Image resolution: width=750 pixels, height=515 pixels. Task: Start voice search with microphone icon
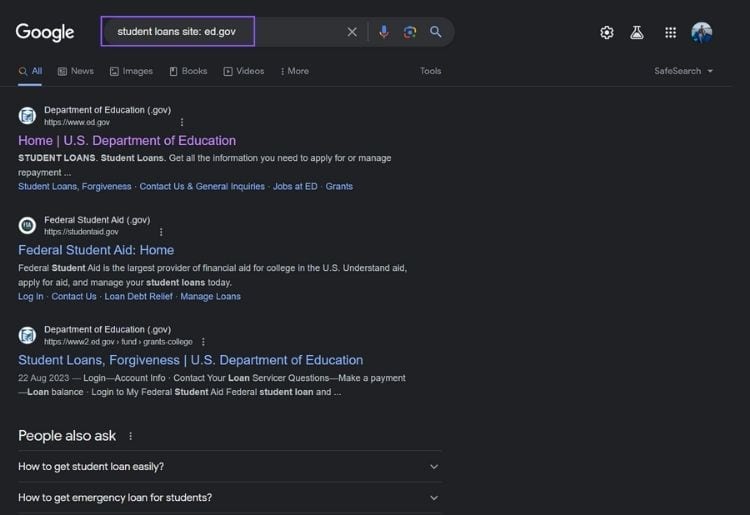(x=384, y=32)
